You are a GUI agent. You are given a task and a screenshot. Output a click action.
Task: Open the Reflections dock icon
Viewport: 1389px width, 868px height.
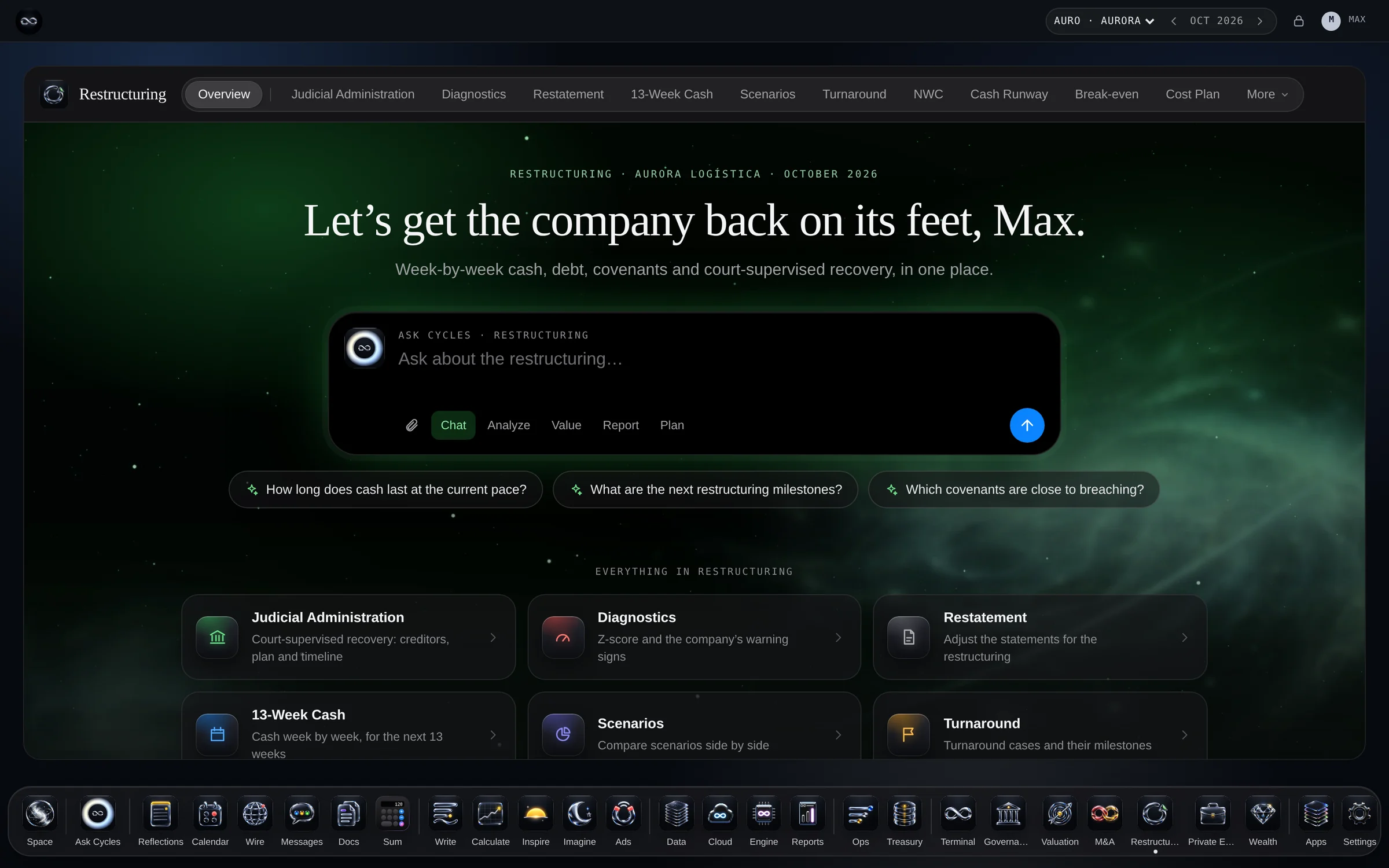pos(160,814)
